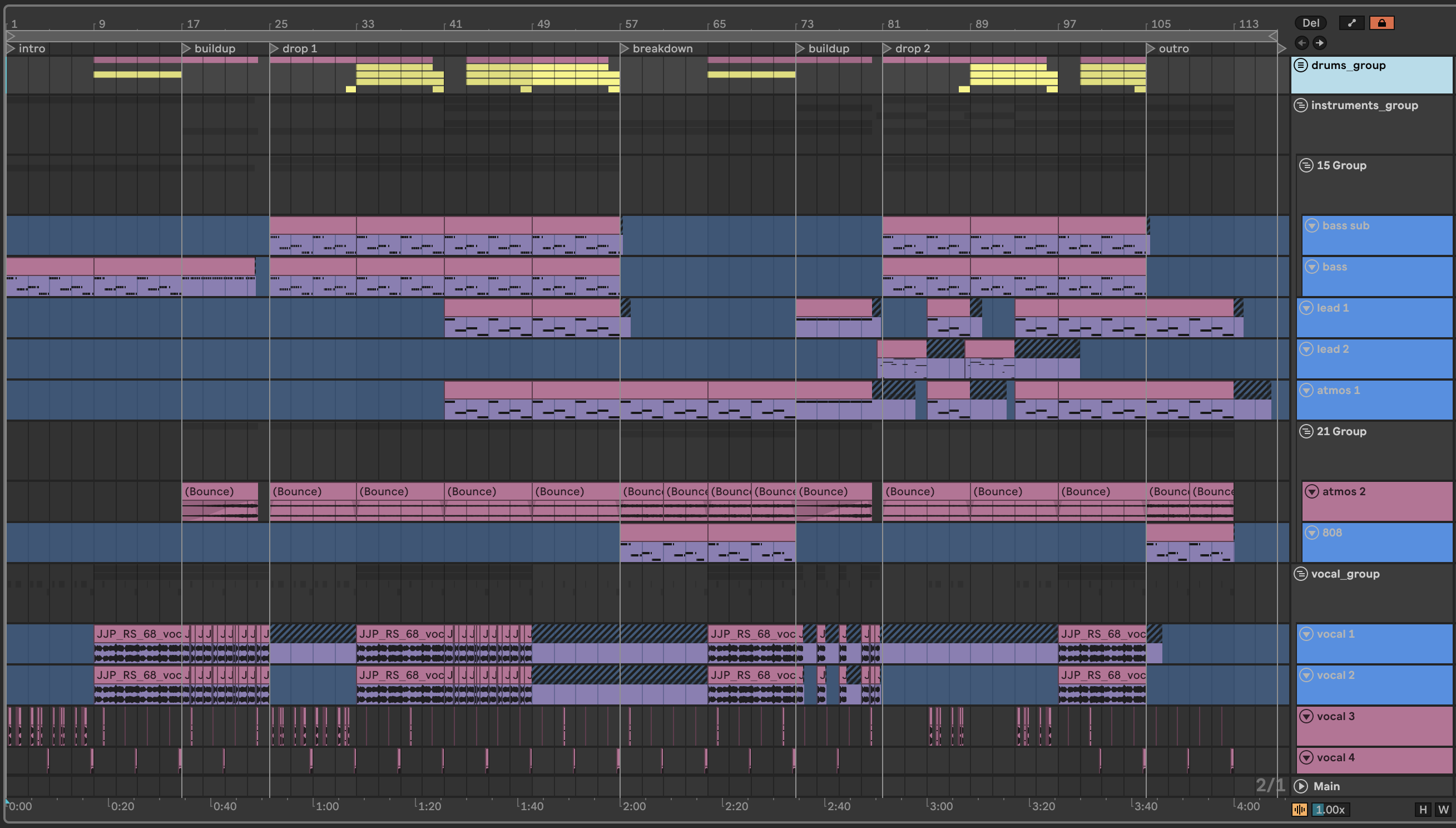Fold the instruments_group track
The image size is (1456, 828).
click(x=1300, y=105)
